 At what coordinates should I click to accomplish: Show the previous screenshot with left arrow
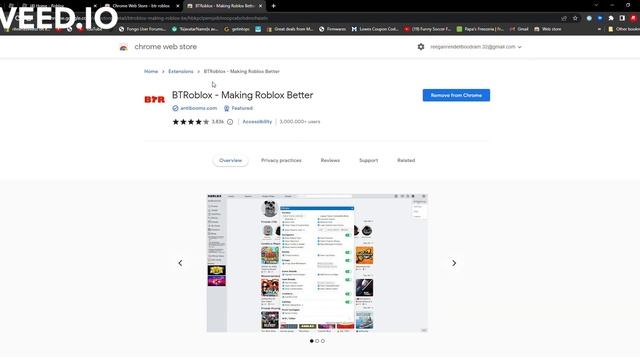click(180, 263)
